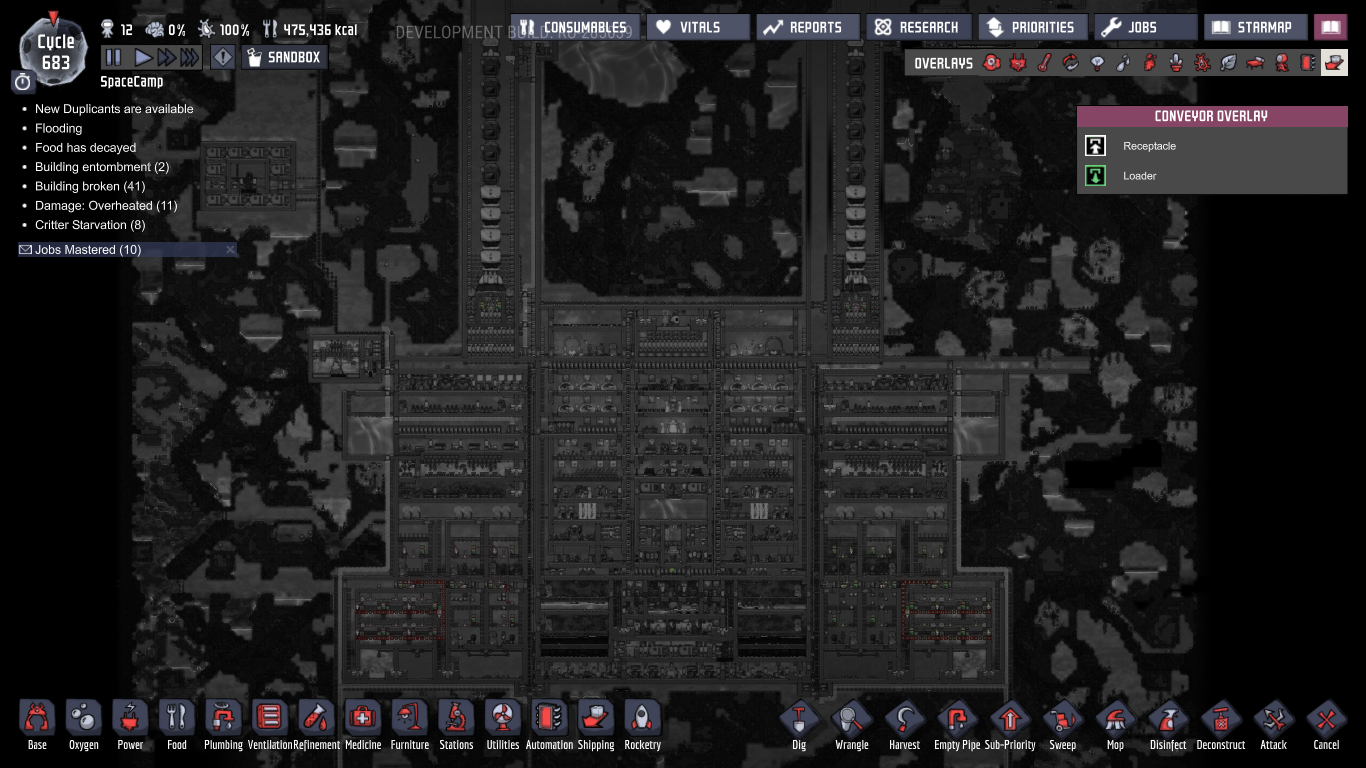Open the Research menu

pos(918,28)
